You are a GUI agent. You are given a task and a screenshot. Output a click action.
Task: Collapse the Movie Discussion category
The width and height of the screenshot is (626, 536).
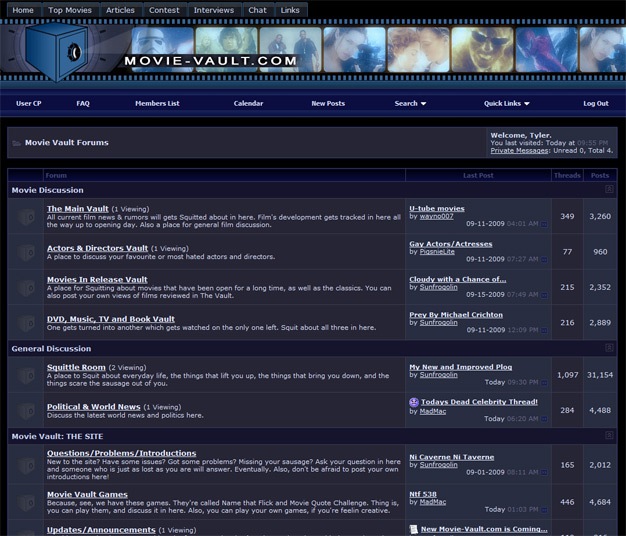[609, 189]
